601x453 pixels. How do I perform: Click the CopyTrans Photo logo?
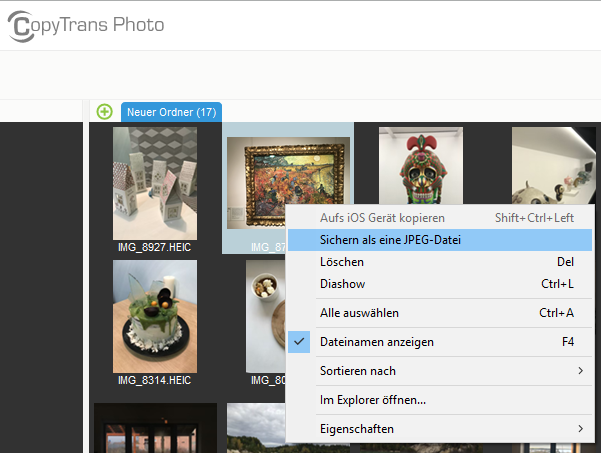coord(86,26)
